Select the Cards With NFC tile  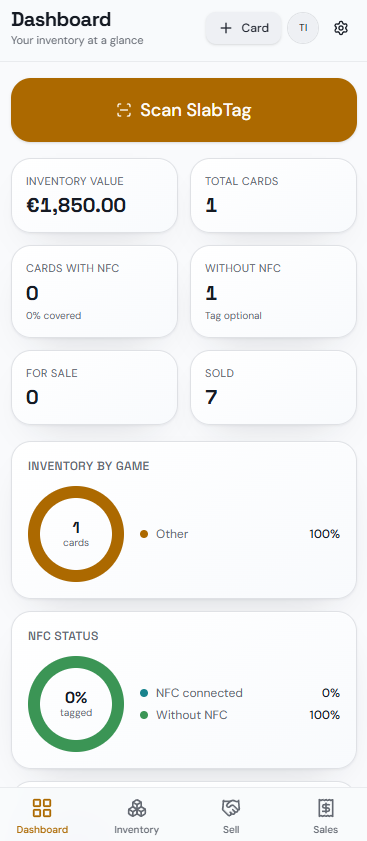coord(94,291)
